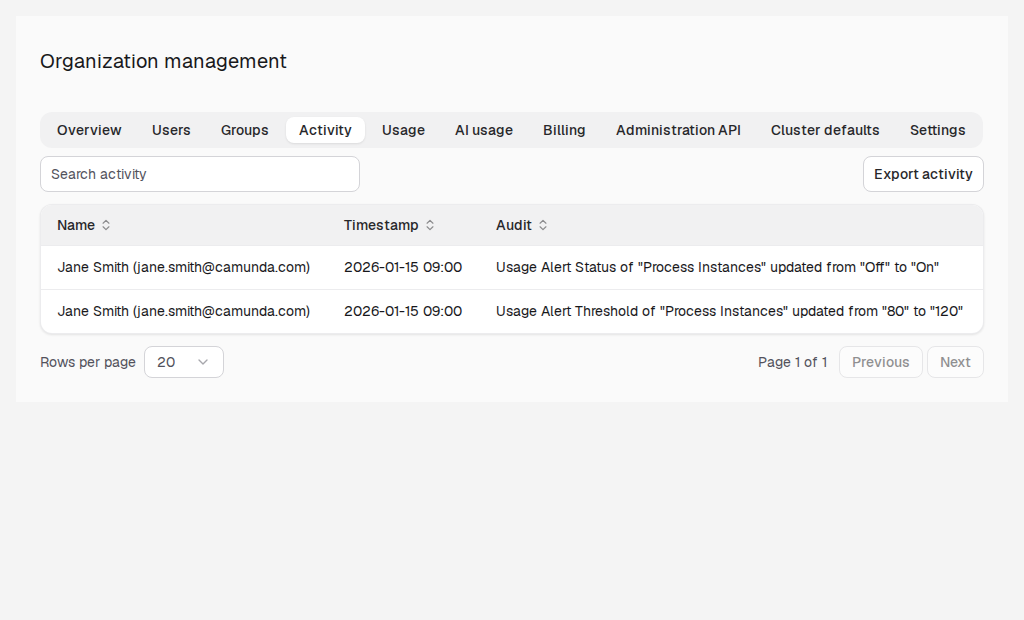Viewport: 1024px width, 620px height.
Task: Click the Next page button
Action: [955, 362]
